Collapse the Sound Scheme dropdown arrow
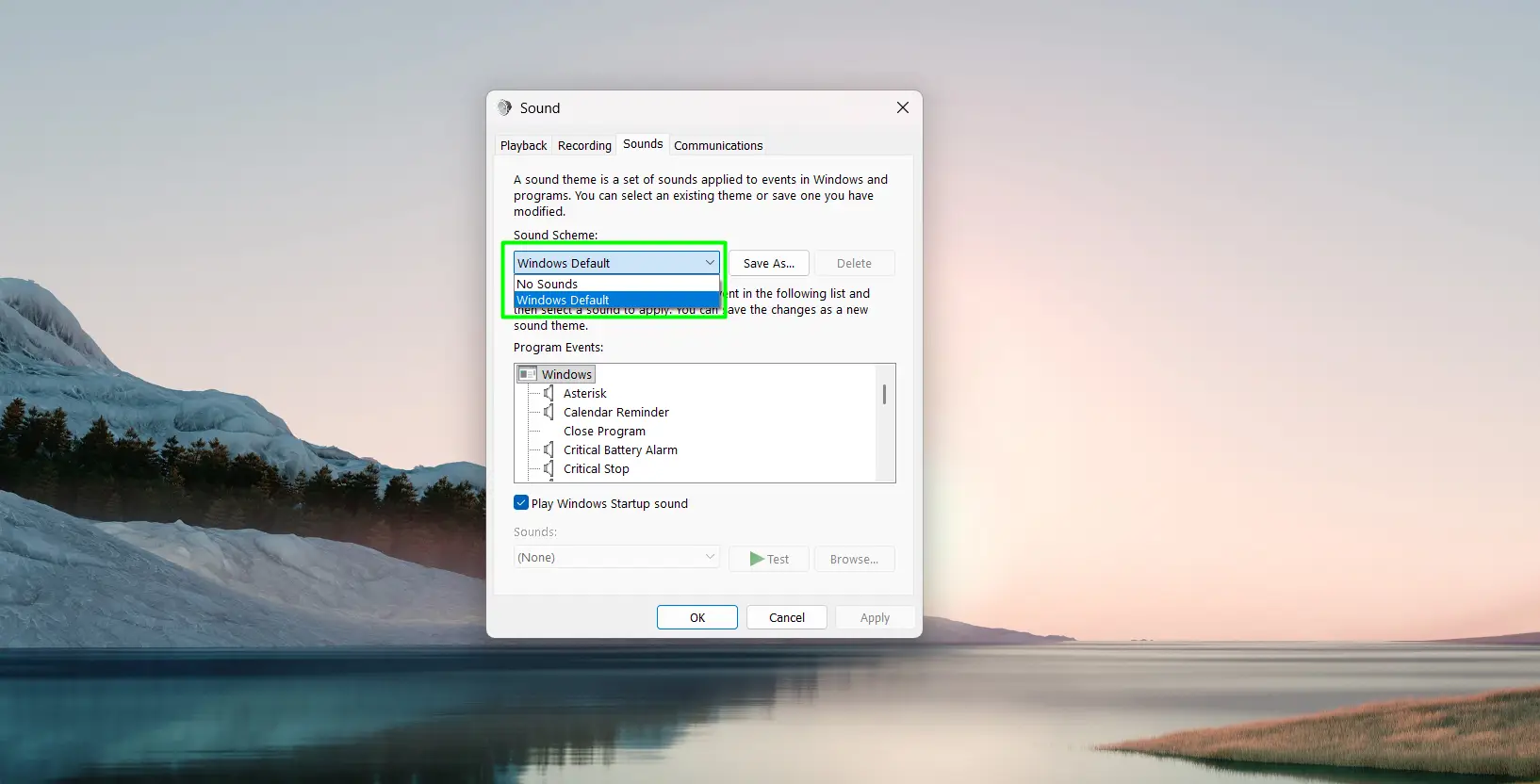This screenshot has width=1540, height=784. pos(710,263)
